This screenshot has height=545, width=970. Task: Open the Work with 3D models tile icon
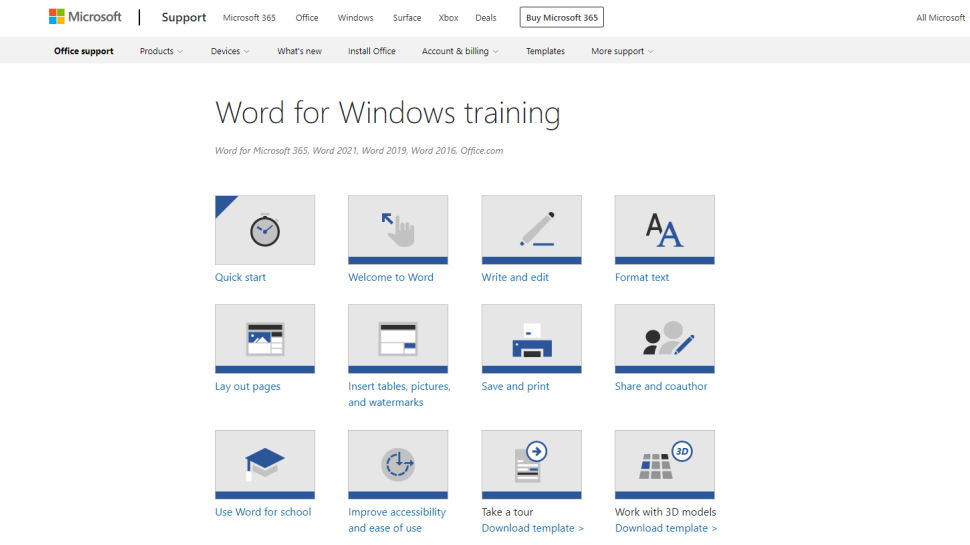pos(664,465)
